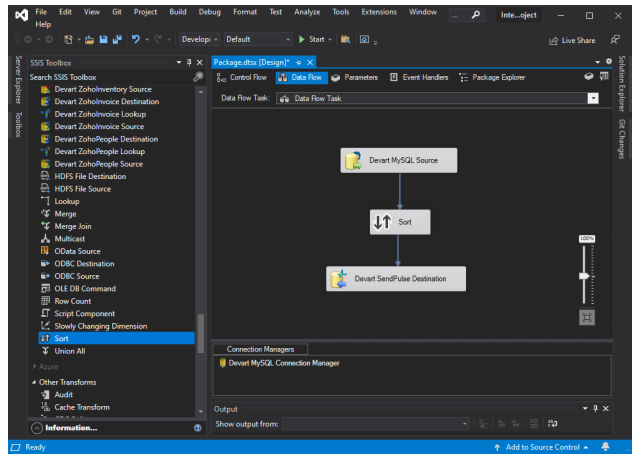Click the Visual Studio logo icon
640x462 pixels.
tap(22, 15)
